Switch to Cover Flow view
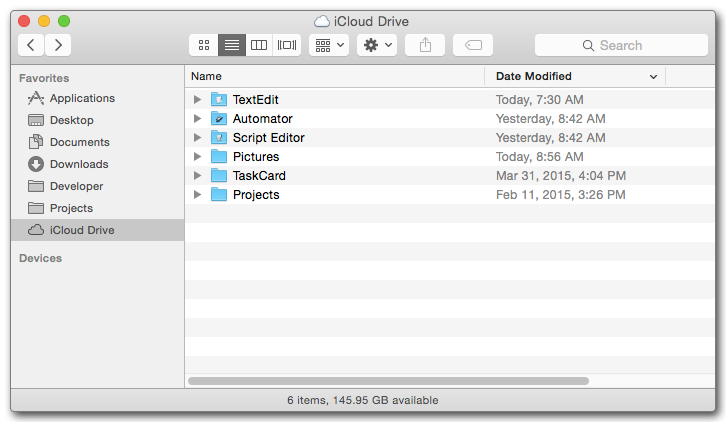The width and height of the screenshot is (726, 422). tap(287, 45)
